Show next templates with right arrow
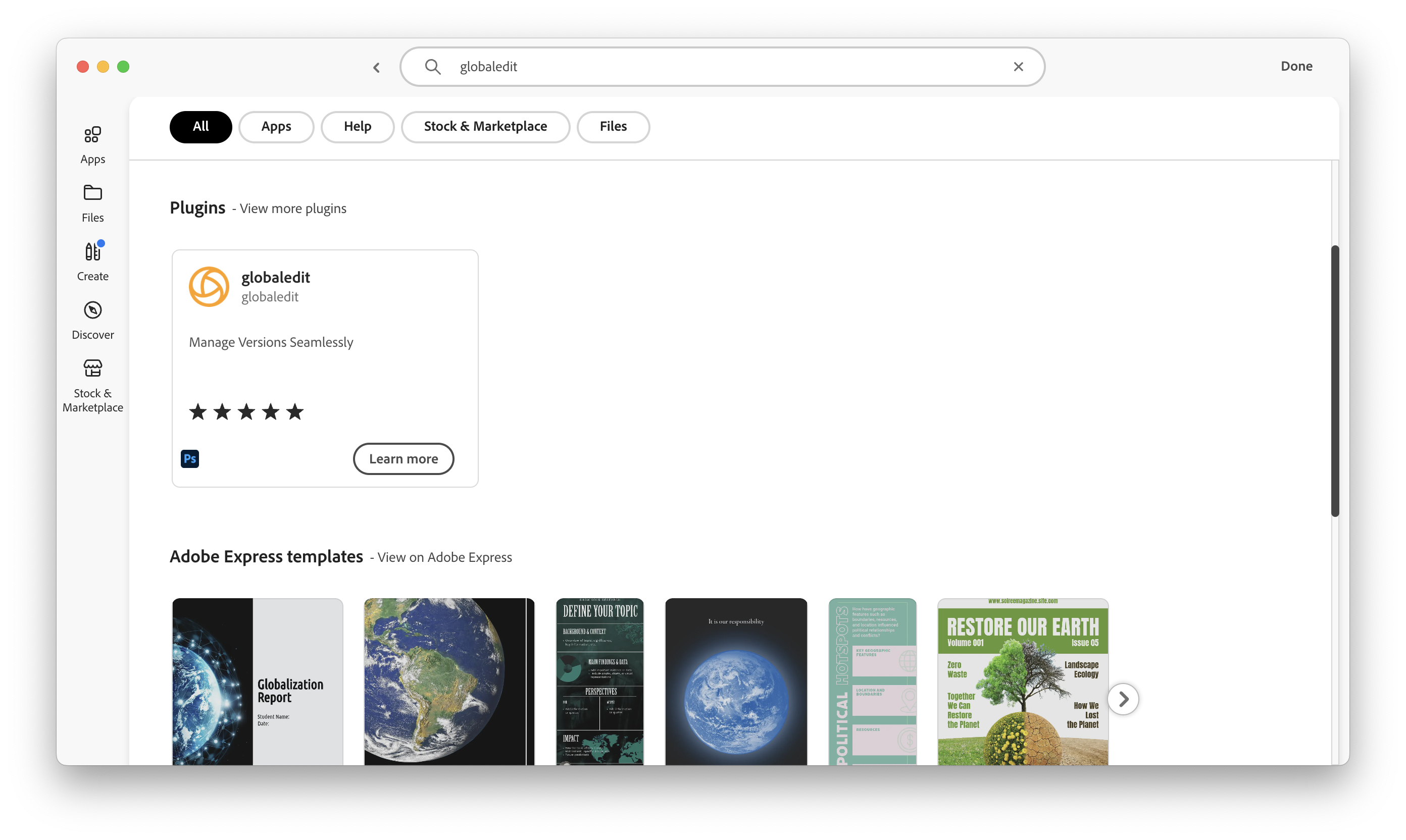Viewport: 1406px width, 840px height. coord(1123,699)
